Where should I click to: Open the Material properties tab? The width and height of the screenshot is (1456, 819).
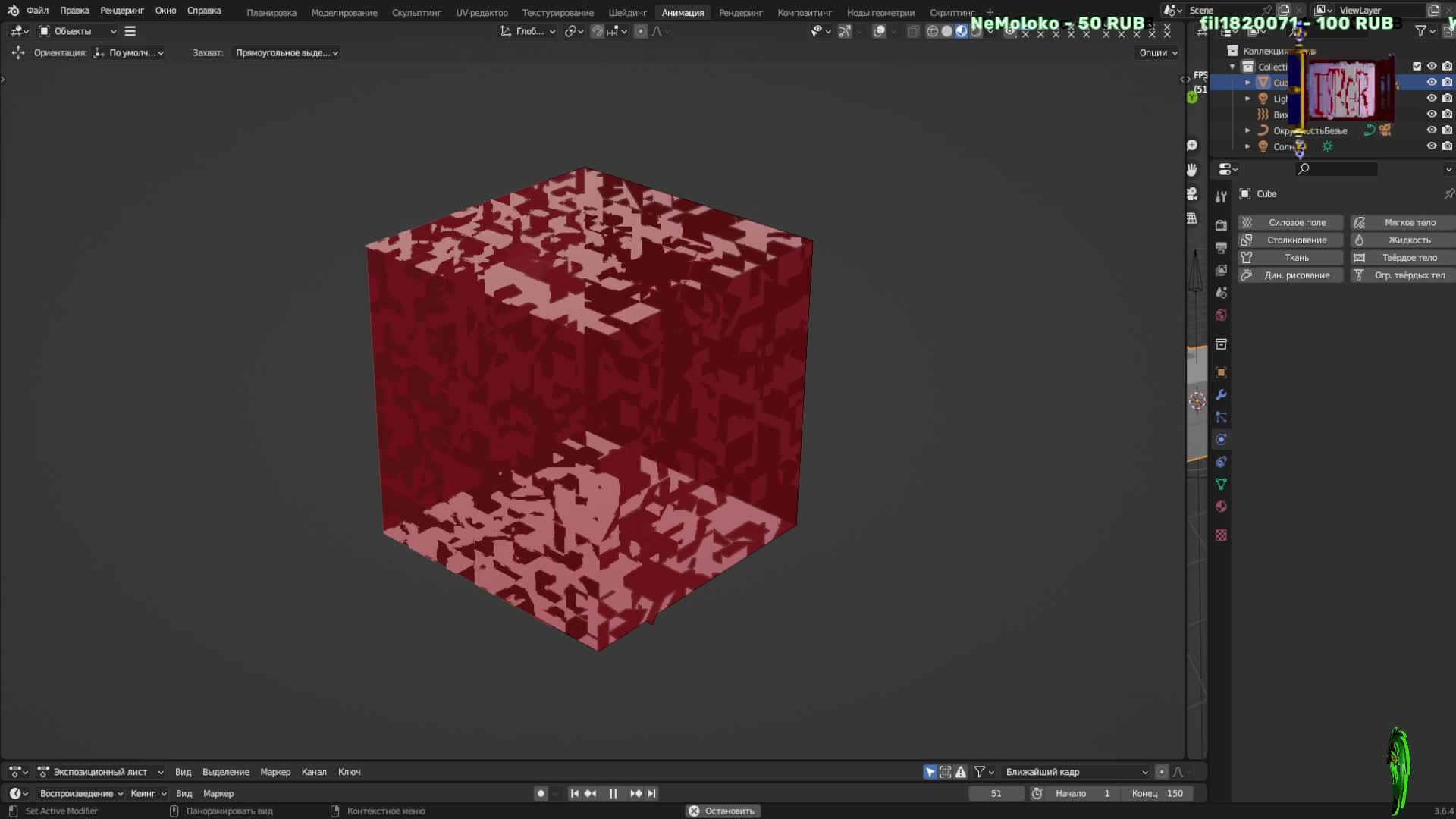(1221, 507)
